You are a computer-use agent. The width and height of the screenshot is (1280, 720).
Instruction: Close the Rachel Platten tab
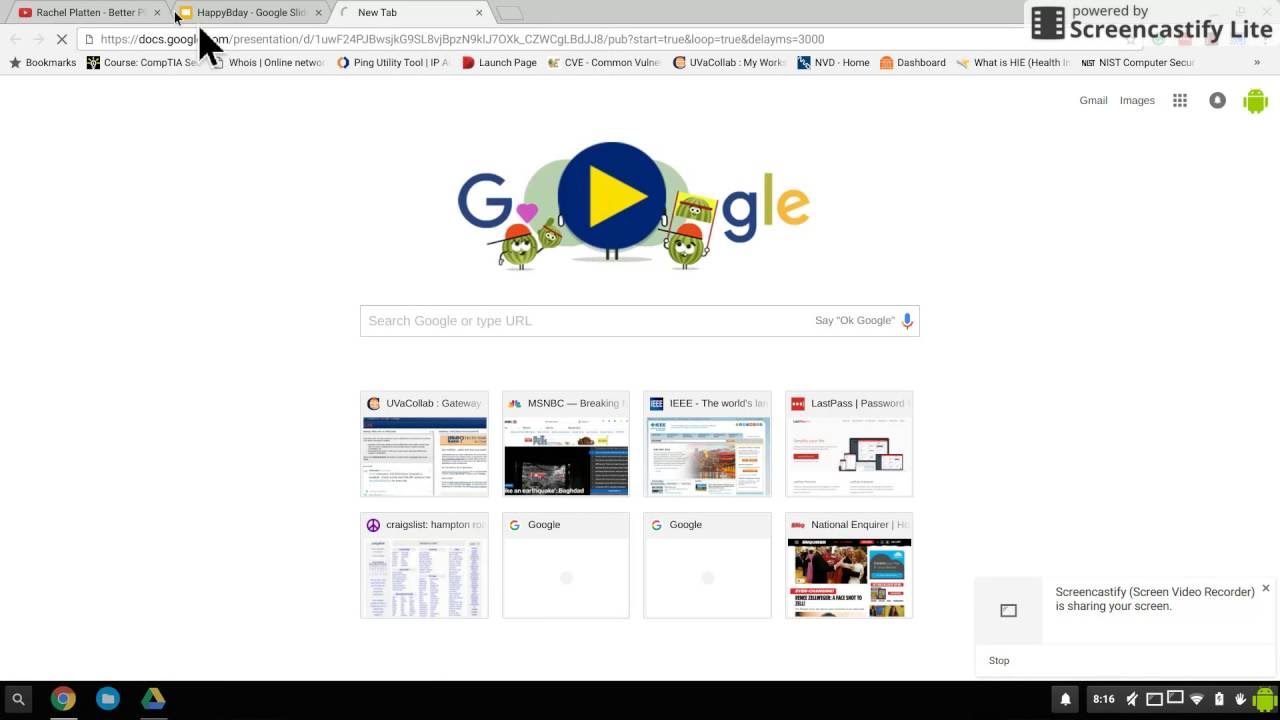[x=157, y=13]
